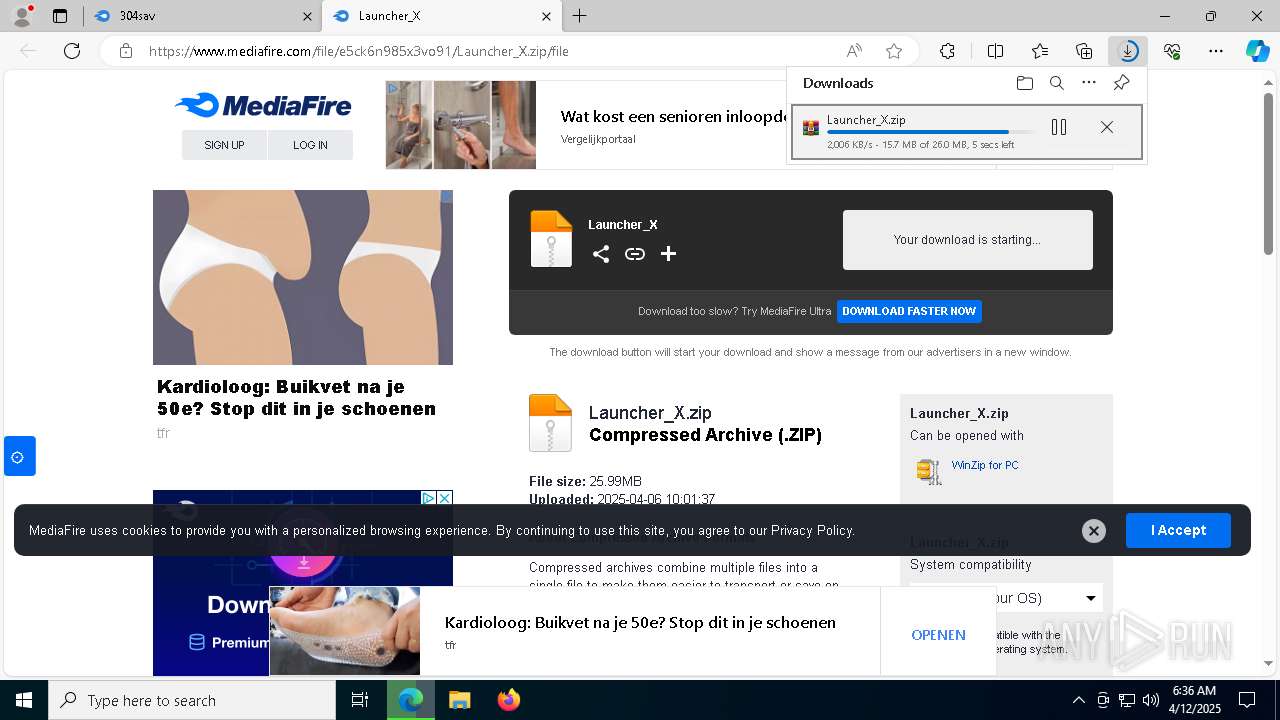Image resolution: width=1280 pixels, height=720 pixels.
Task: Open the Windows Start menu
Action: point(24,700)
